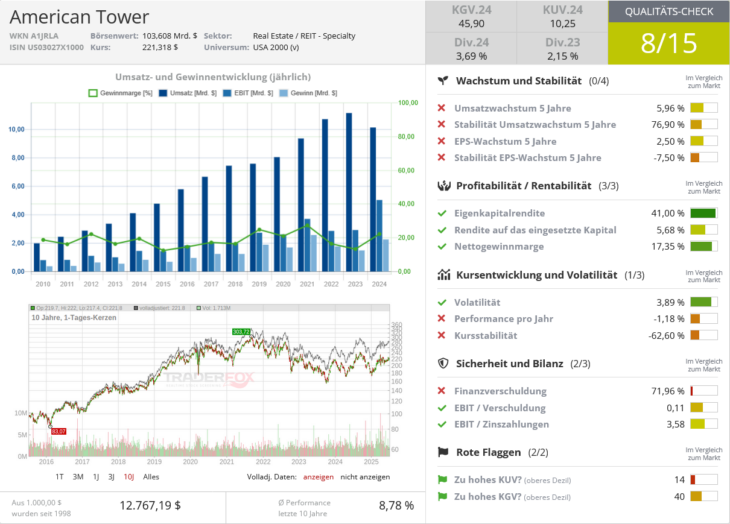730x524 pixels.
Task: Click the Div.24 value tile
Action: pyautogui.click(x=471, y=49)
